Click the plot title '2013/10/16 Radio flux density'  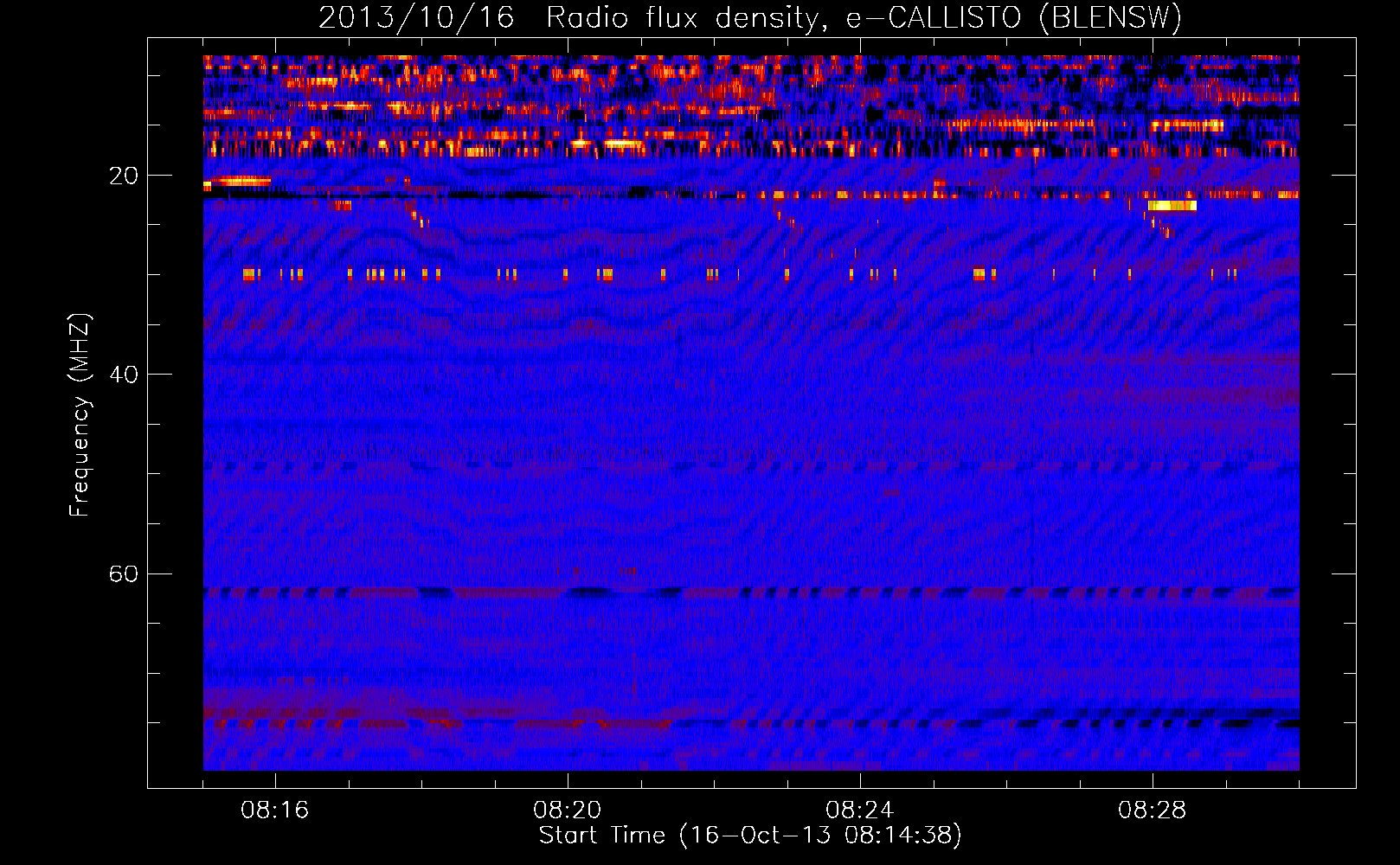(750, 17)
